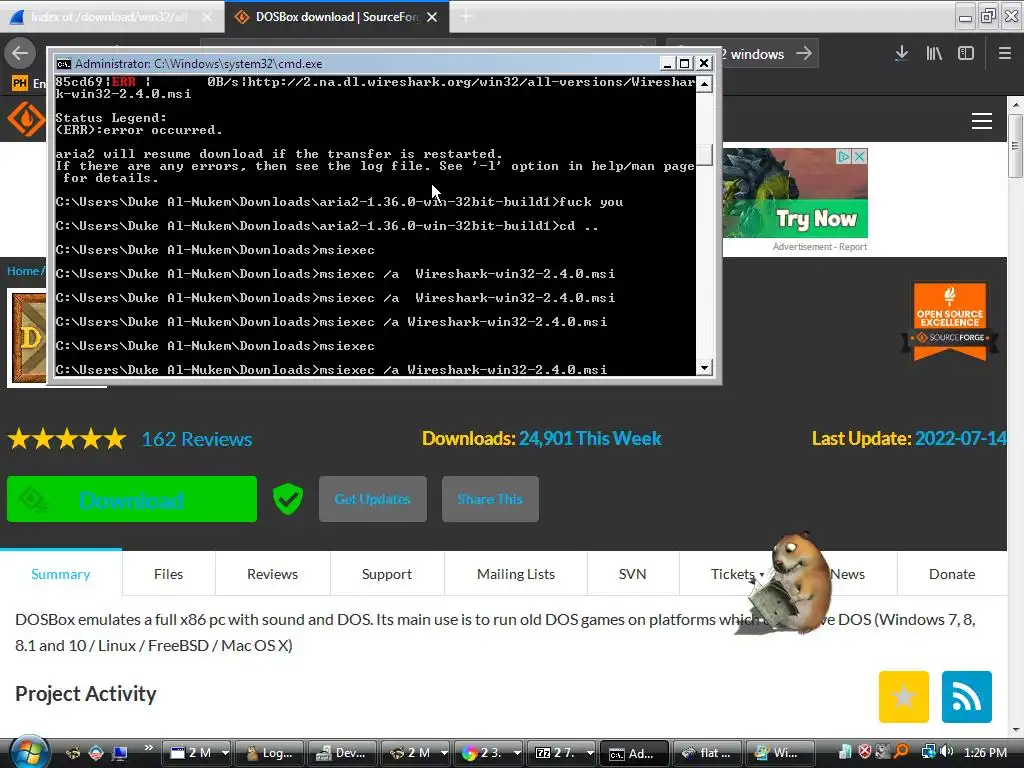Click the Get Updates button
Image resolution: width=1024 pixels, height=768 pixels.
click(x=372, y=499)
